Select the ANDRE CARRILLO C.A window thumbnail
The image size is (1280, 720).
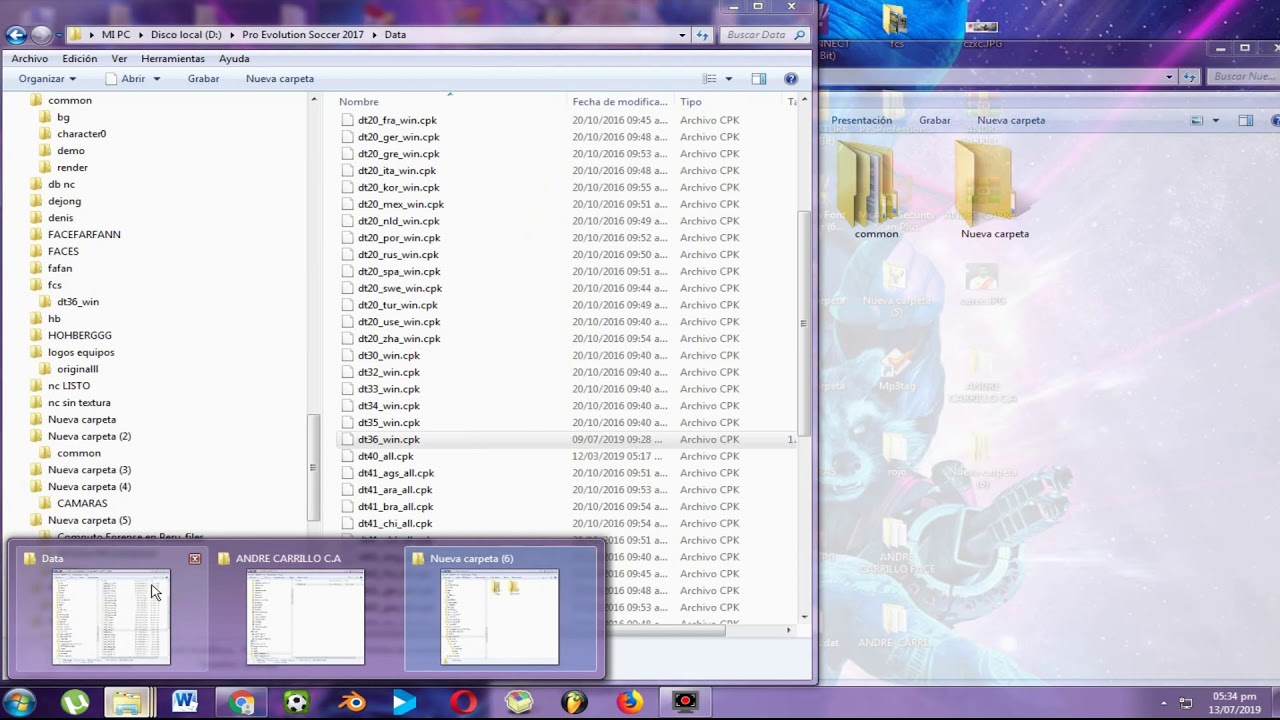tap(305, 608)
